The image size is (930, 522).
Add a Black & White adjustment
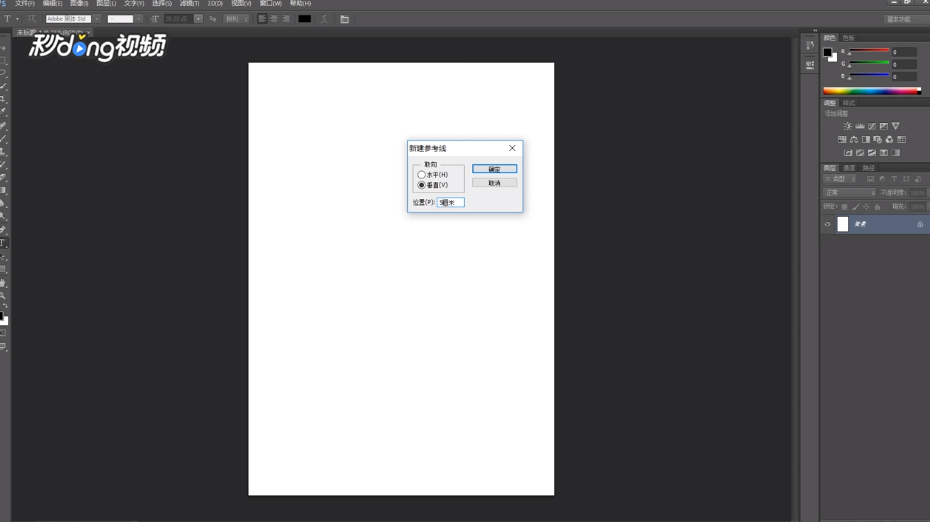coord(865,139)
